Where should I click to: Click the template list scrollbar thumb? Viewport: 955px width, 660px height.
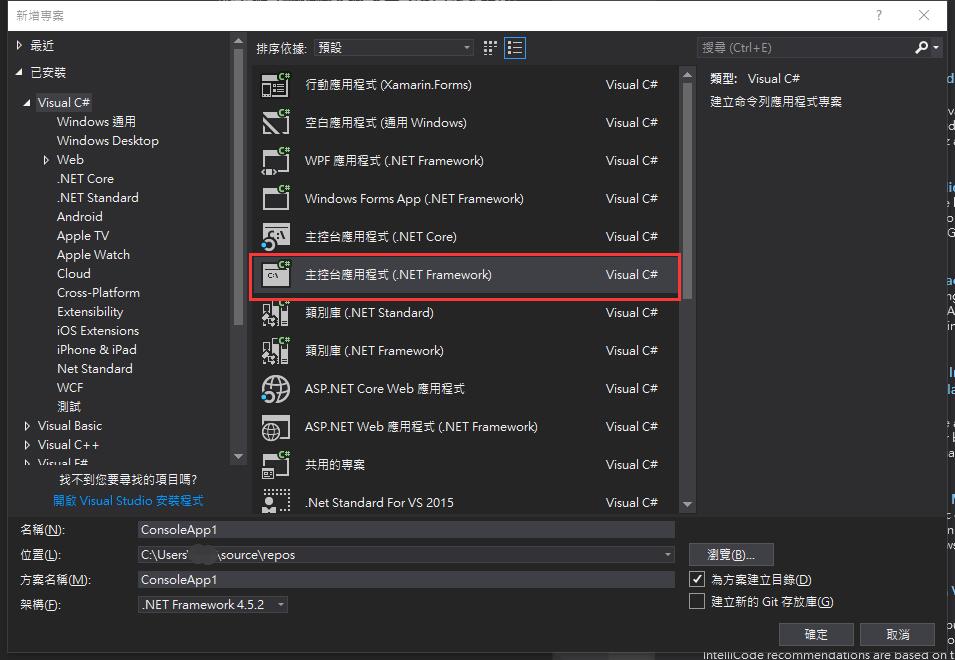pyautogui.click(x=688, y=191)
